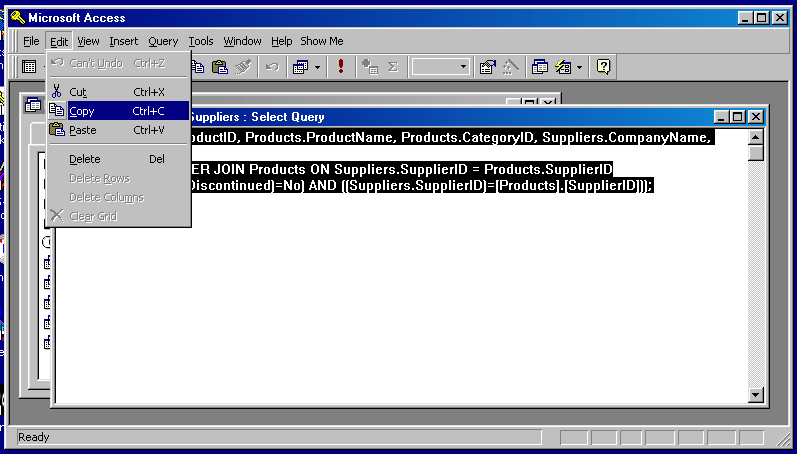
Task: Choose Delete from the Edit menu
Action: 118,159
